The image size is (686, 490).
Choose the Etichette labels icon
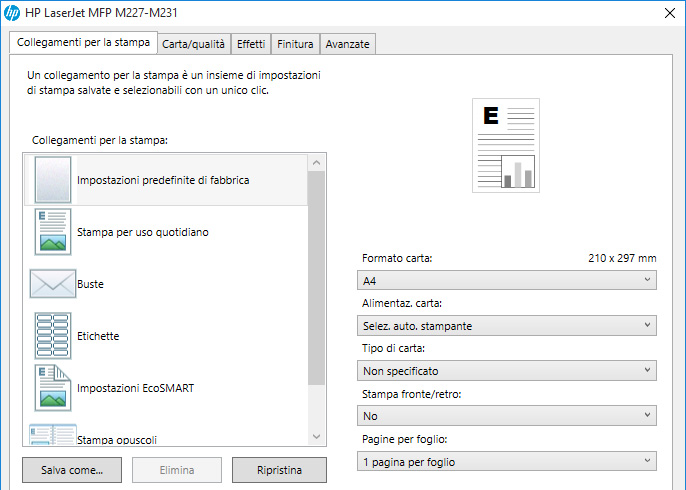tap(52, 336)
